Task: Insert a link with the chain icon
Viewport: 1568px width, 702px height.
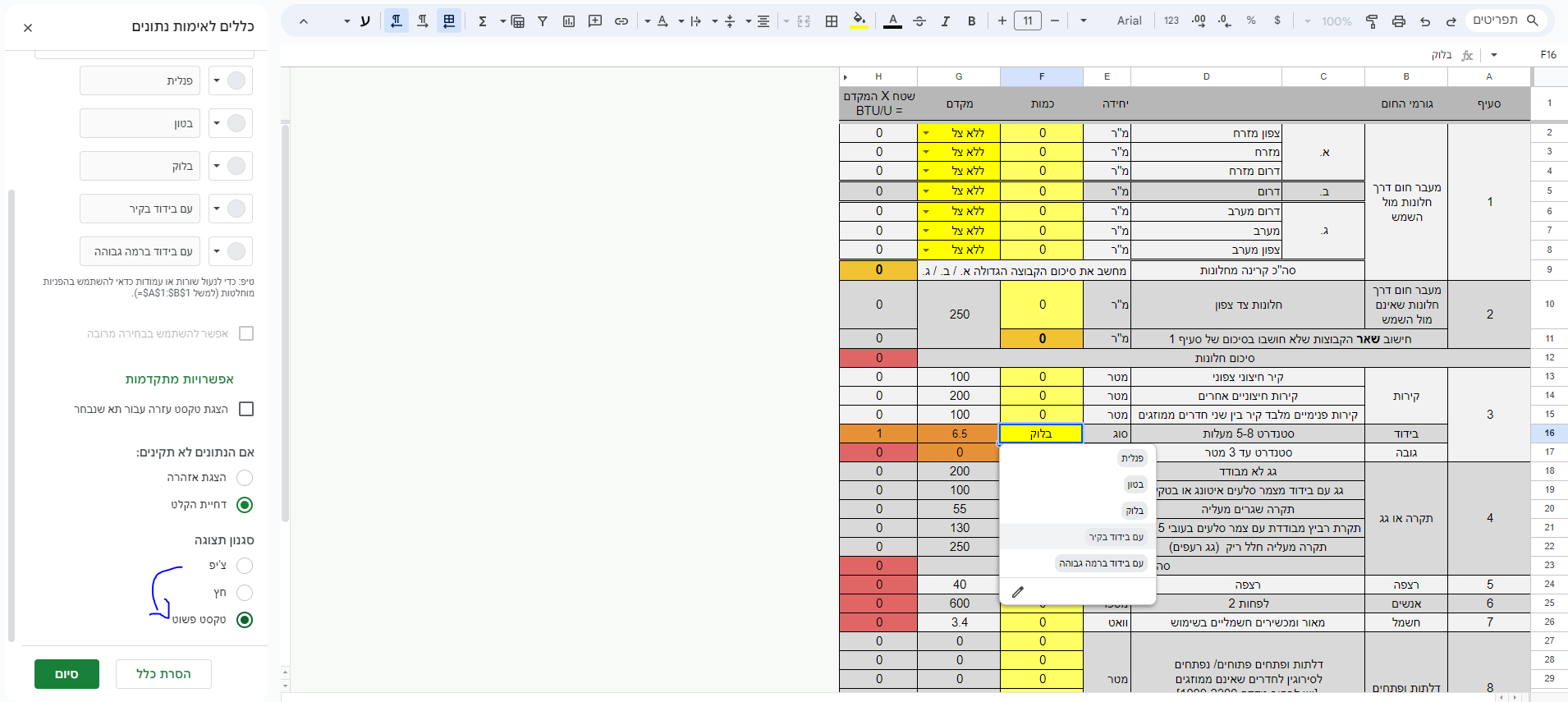Action: click(x=621, y=21)
